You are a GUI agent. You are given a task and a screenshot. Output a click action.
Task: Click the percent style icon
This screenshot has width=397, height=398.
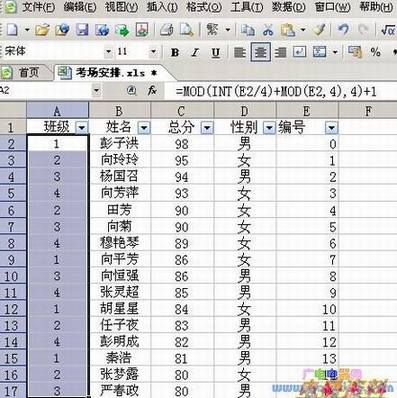tap(376, 52)
